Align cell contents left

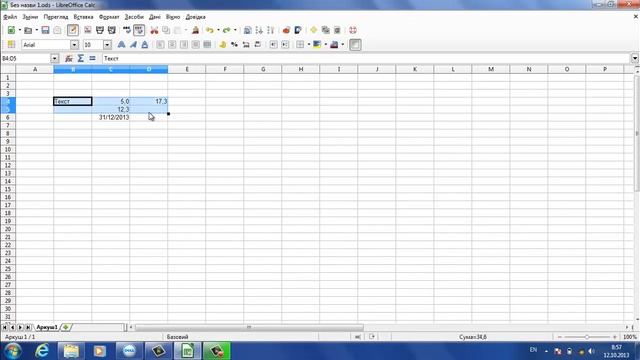(160, 44)
